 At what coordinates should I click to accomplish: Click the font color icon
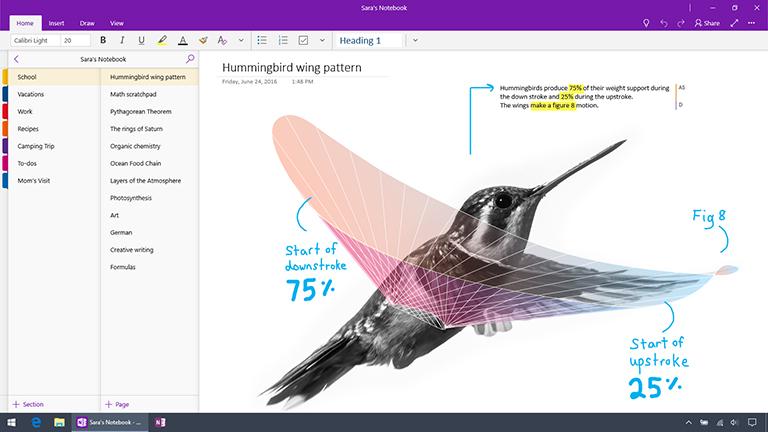pos(182,41)
